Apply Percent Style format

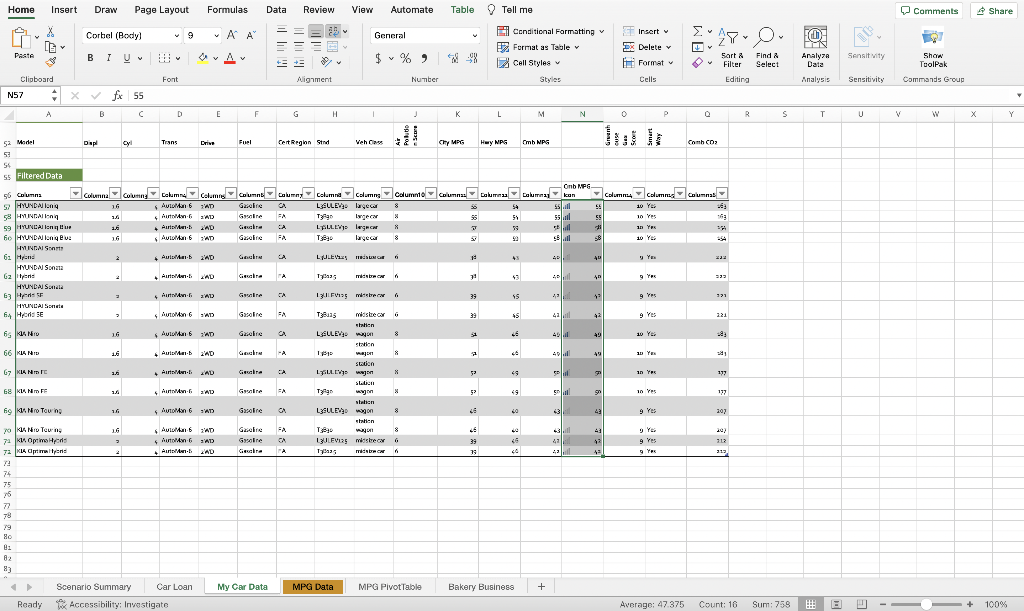point(406,58)
